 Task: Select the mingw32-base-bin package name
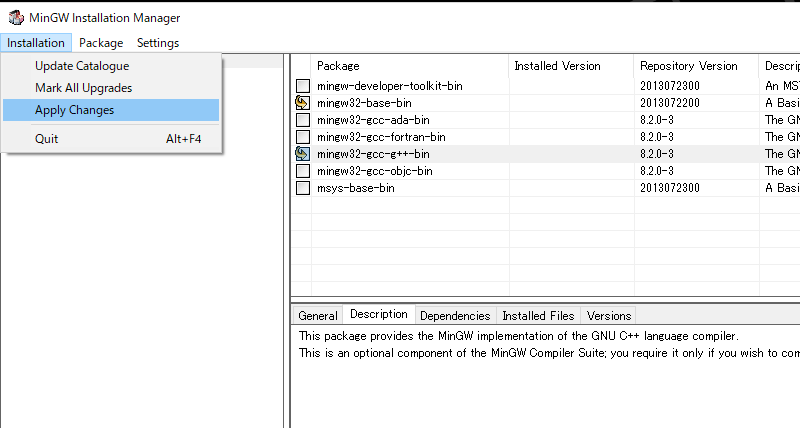(x=364, y=103)
